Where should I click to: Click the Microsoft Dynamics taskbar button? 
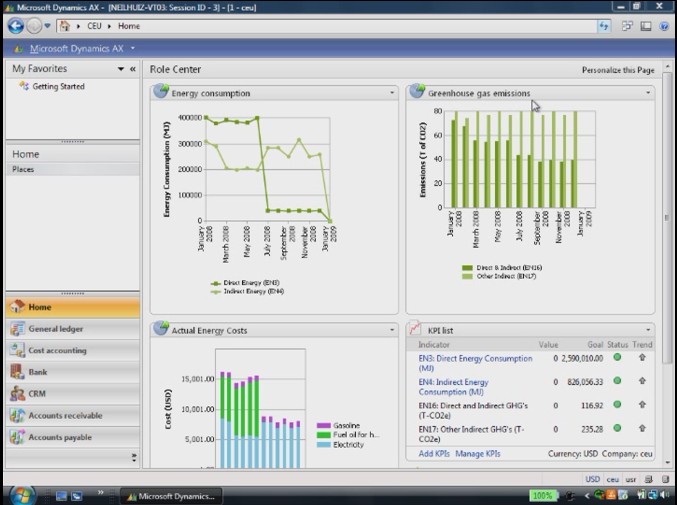pyautogui.click(x=171, y=496)
